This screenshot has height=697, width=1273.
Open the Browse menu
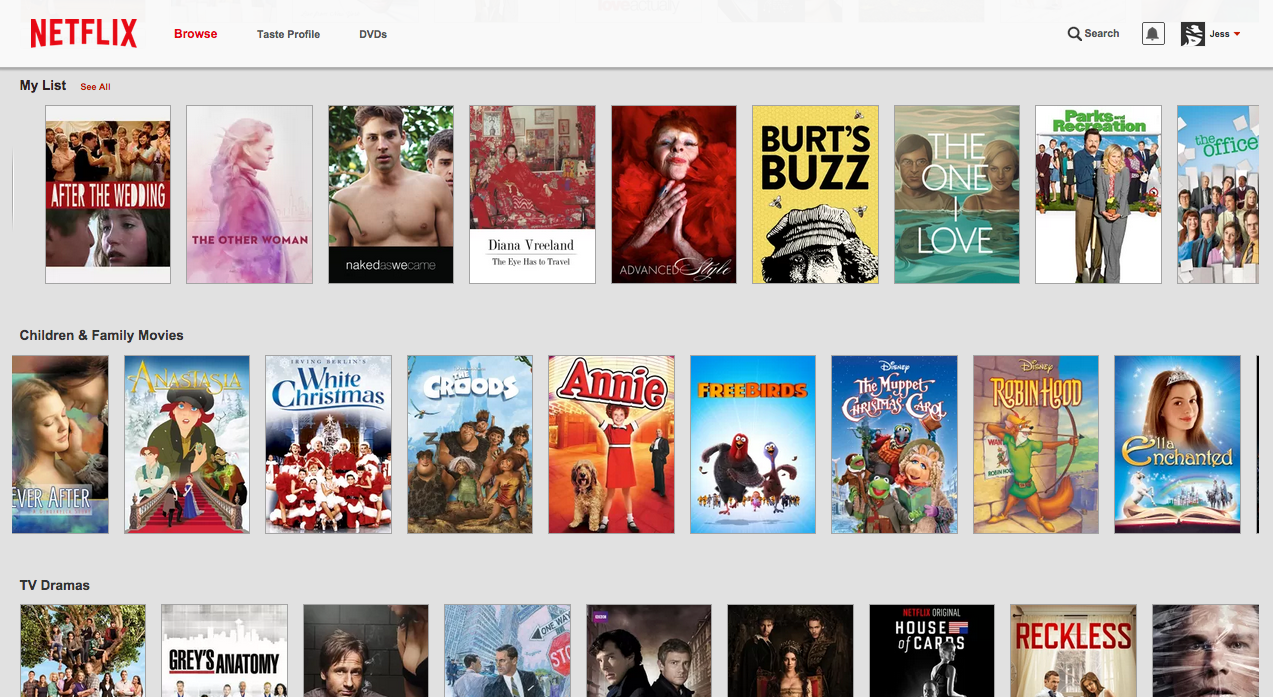[195, 34]
